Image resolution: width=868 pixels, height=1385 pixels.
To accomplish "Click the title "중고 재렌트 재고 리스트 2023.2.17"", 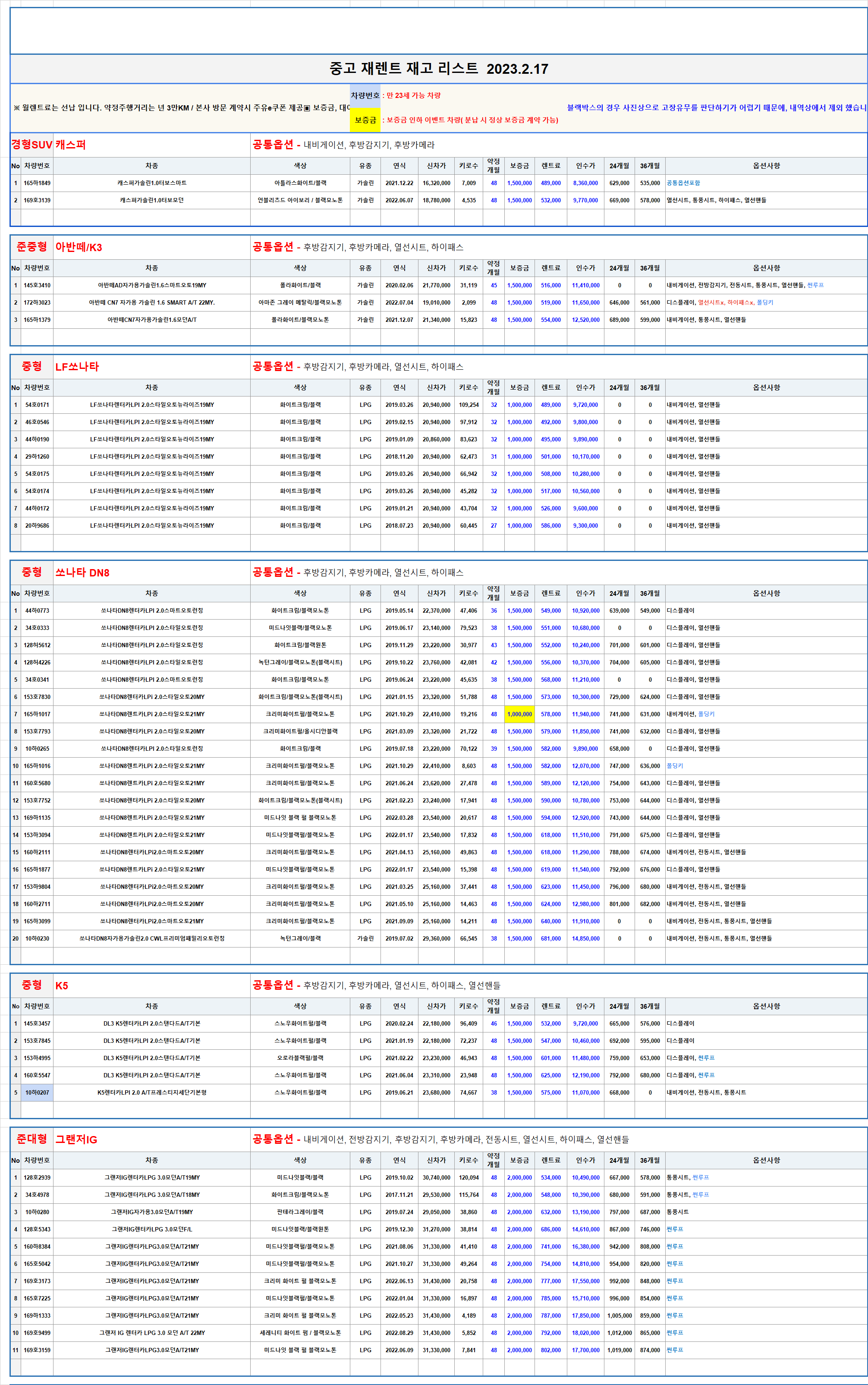I will pyautogui.click(x=439, y=69).
